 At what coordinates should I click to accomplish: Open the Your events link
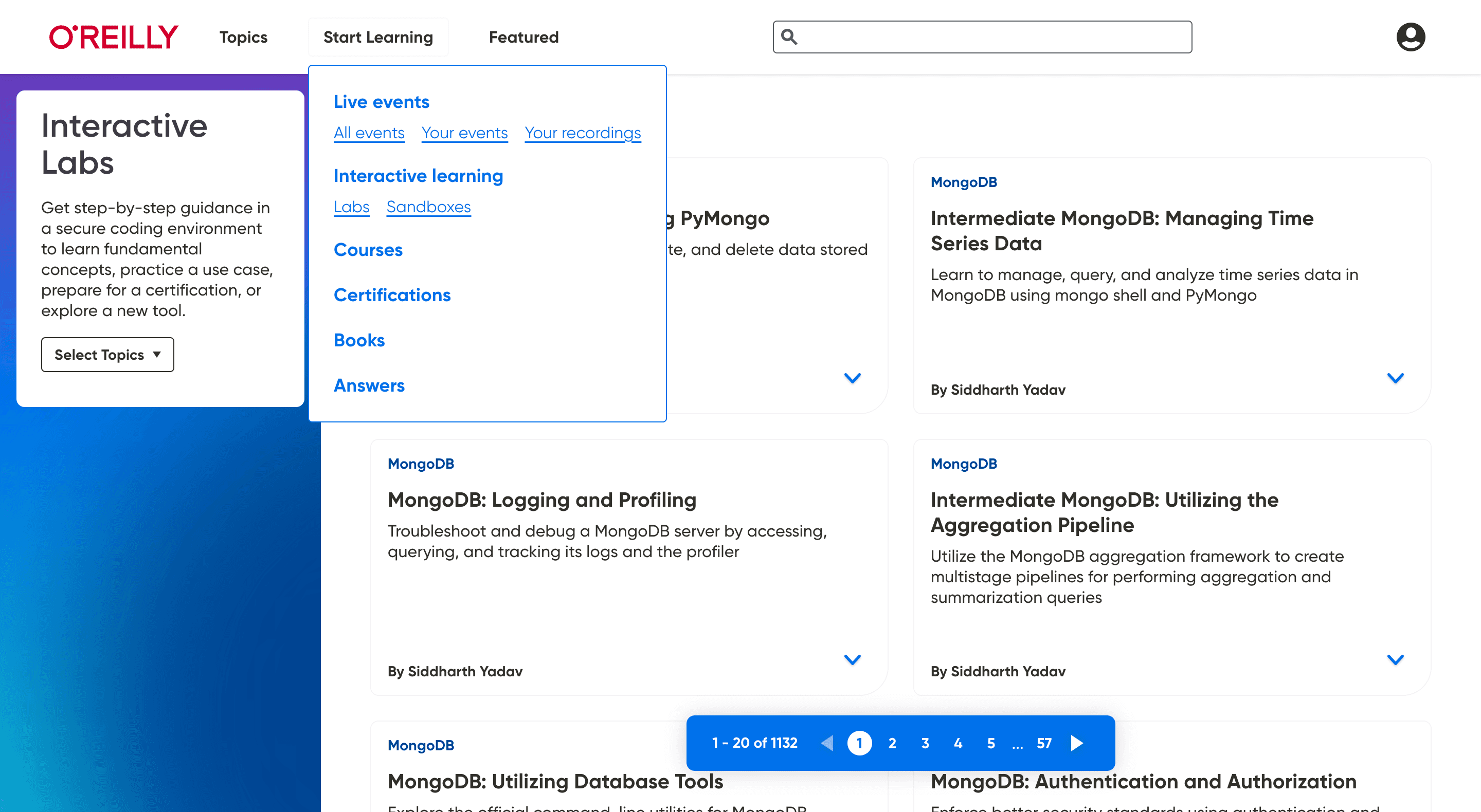[464, 133]
